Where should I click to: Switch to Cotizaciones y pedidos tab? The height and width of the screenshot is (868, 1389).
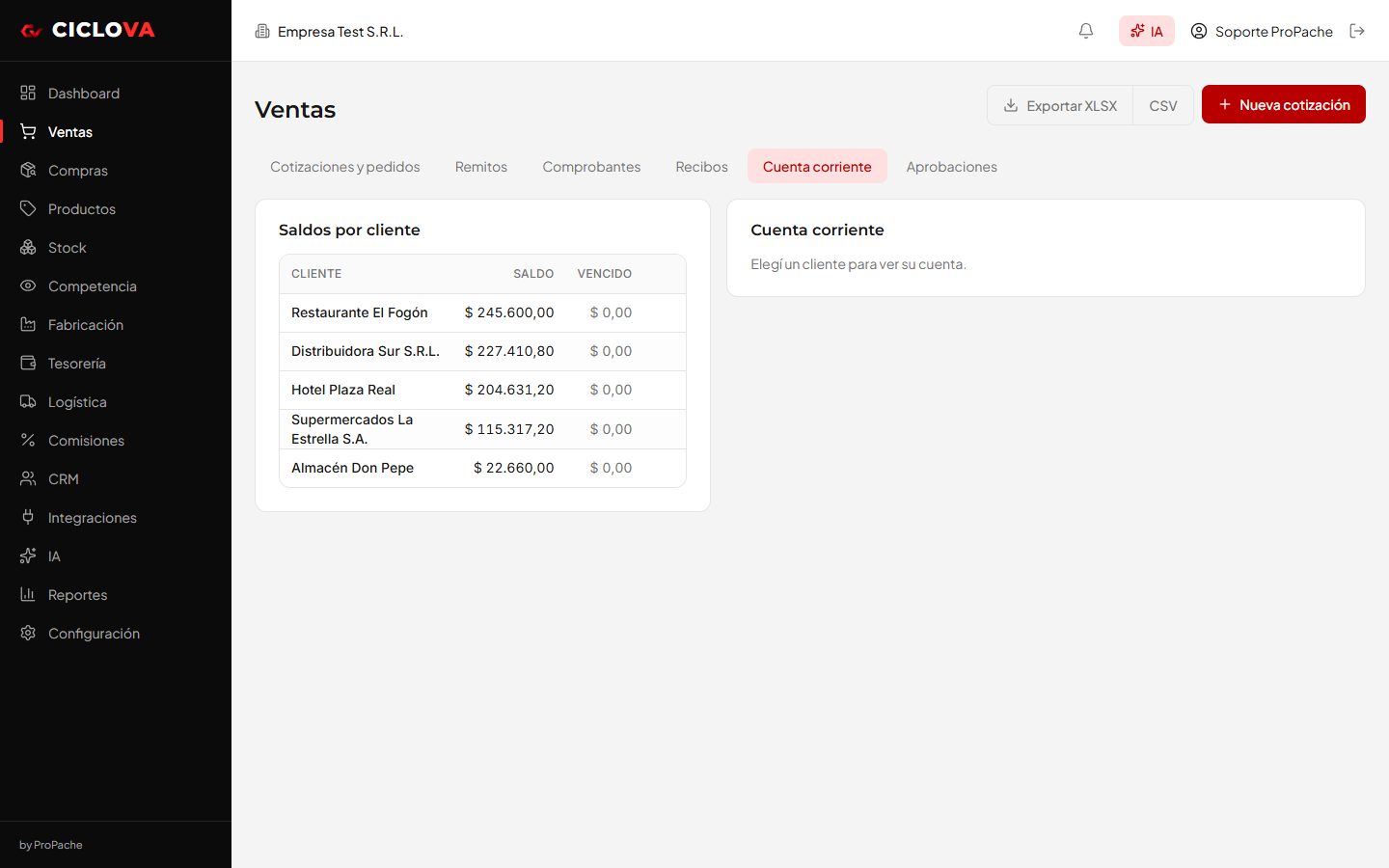point(345,167)
